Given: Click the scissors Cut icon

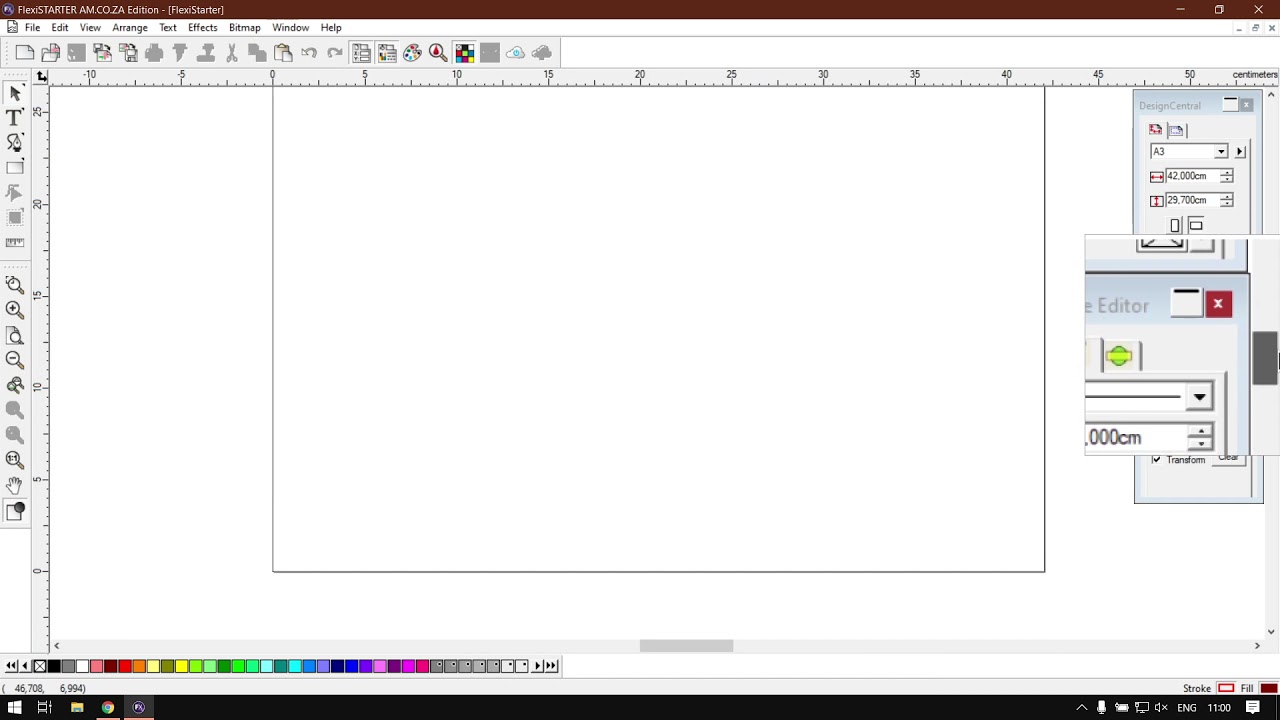Looking at the screenshot, I should click(x=232, y=53).
